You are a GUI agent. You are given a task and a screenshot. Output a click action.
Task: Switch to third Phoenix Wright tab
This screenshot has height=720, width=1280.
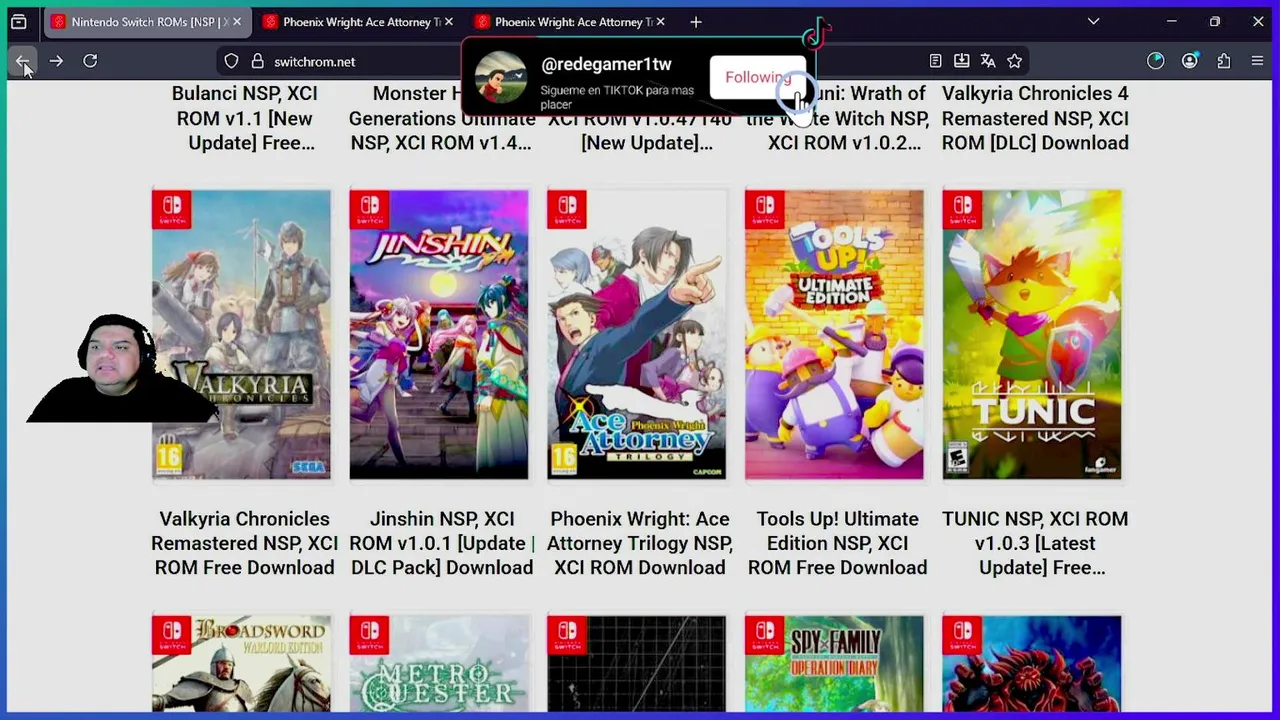pyautogui.click(x=570, y=22)
